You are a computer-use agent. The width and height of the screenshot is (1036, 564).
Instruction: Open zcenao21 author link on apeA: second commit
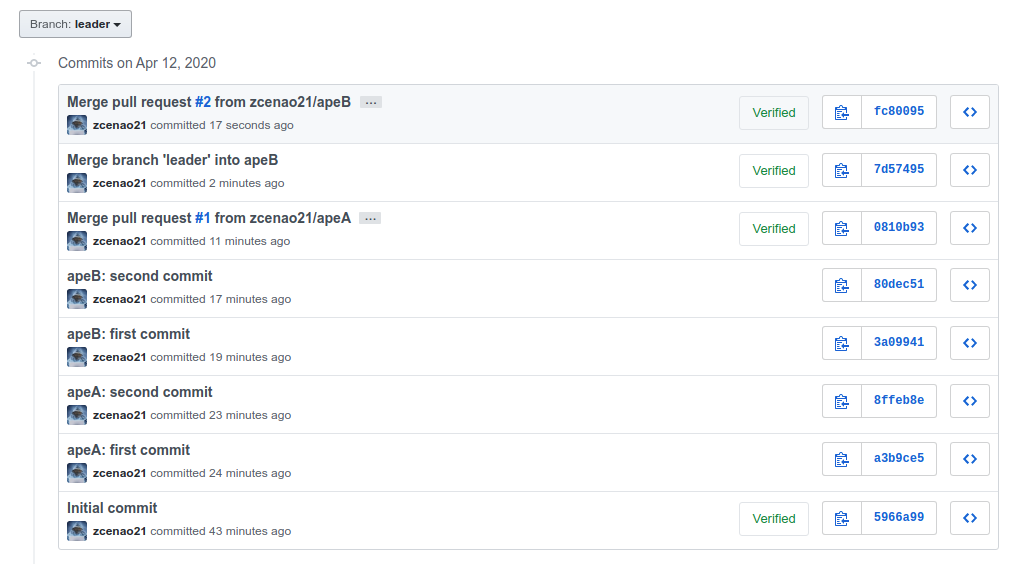(x=119, y=415)
